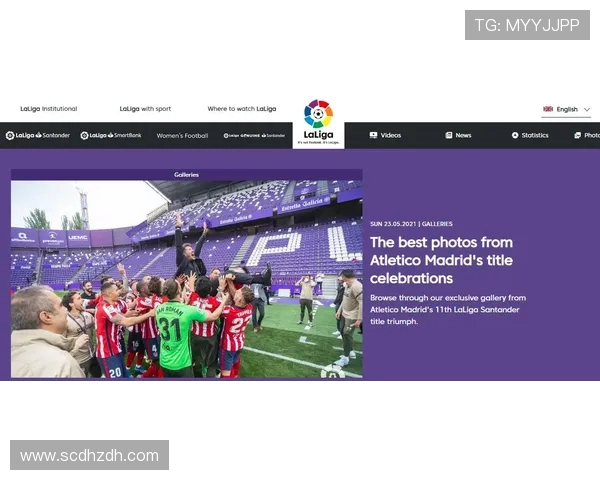Click the LaLiga Santander ball icon
This screenshot has height=480, width=600.
[x=10, y=135]
